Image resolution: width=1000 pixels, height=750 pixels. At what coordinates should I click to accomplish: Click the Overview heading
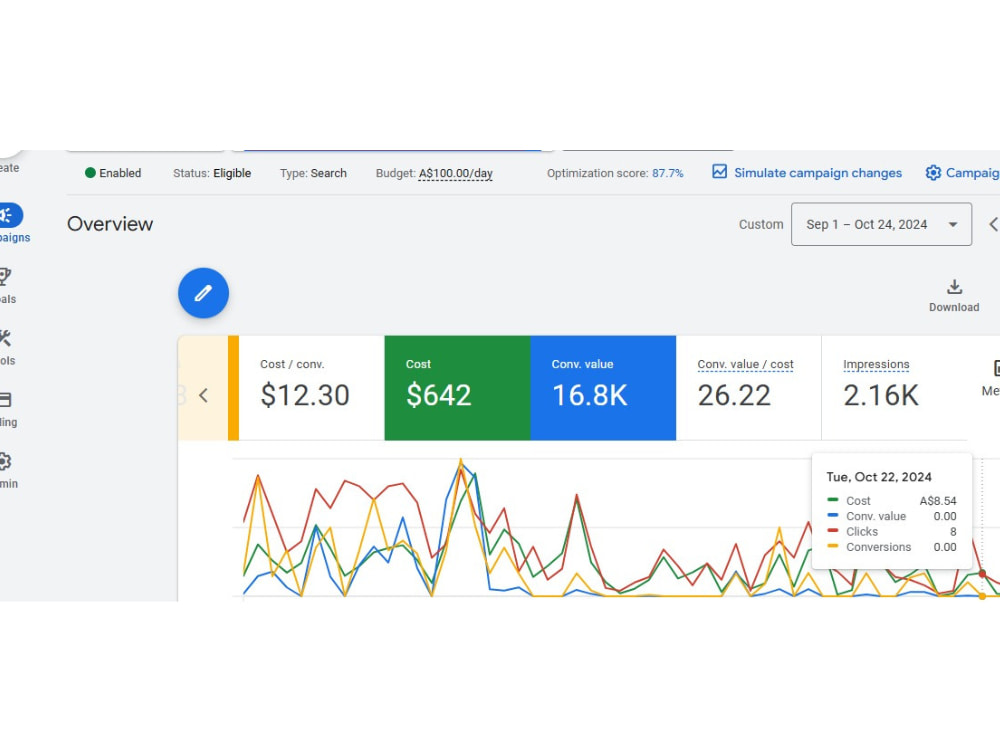tap(110, 224)
